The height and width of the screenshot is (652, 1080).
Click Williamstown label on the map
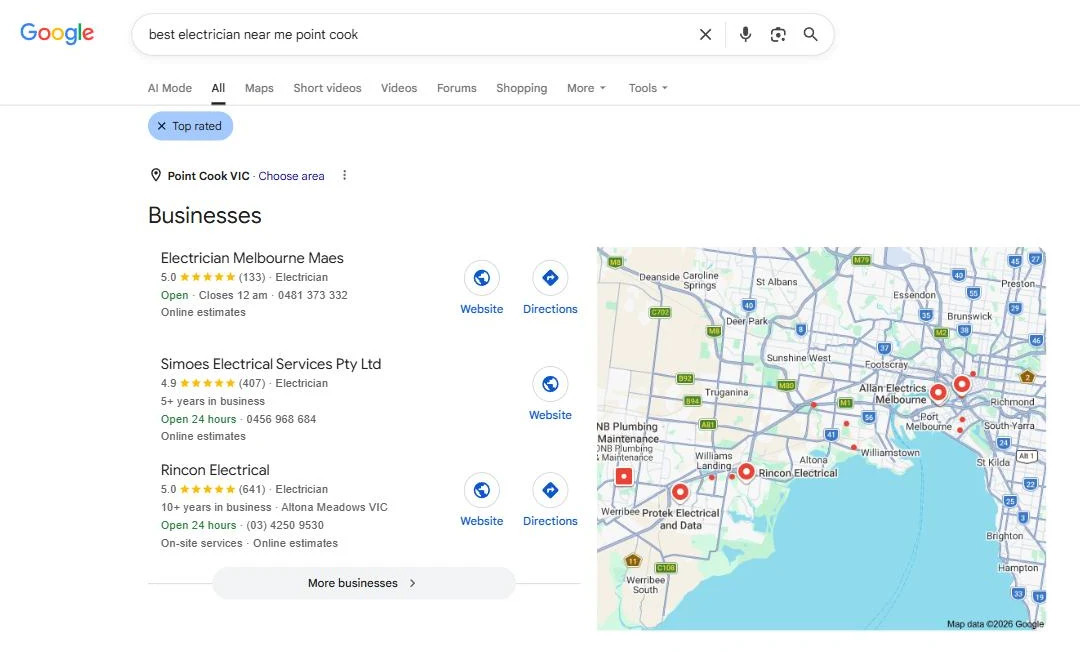[x=890, y=452]
